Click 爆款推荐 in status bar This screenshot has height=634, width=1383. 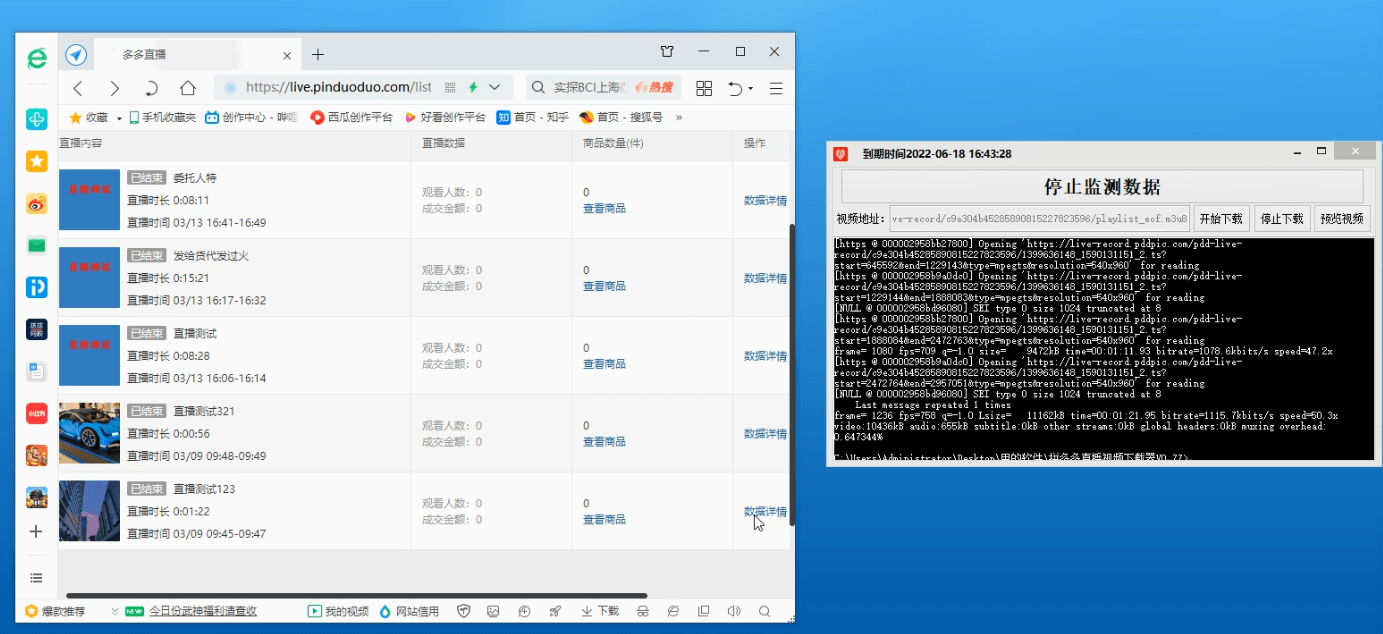click(x=56, y=611)
